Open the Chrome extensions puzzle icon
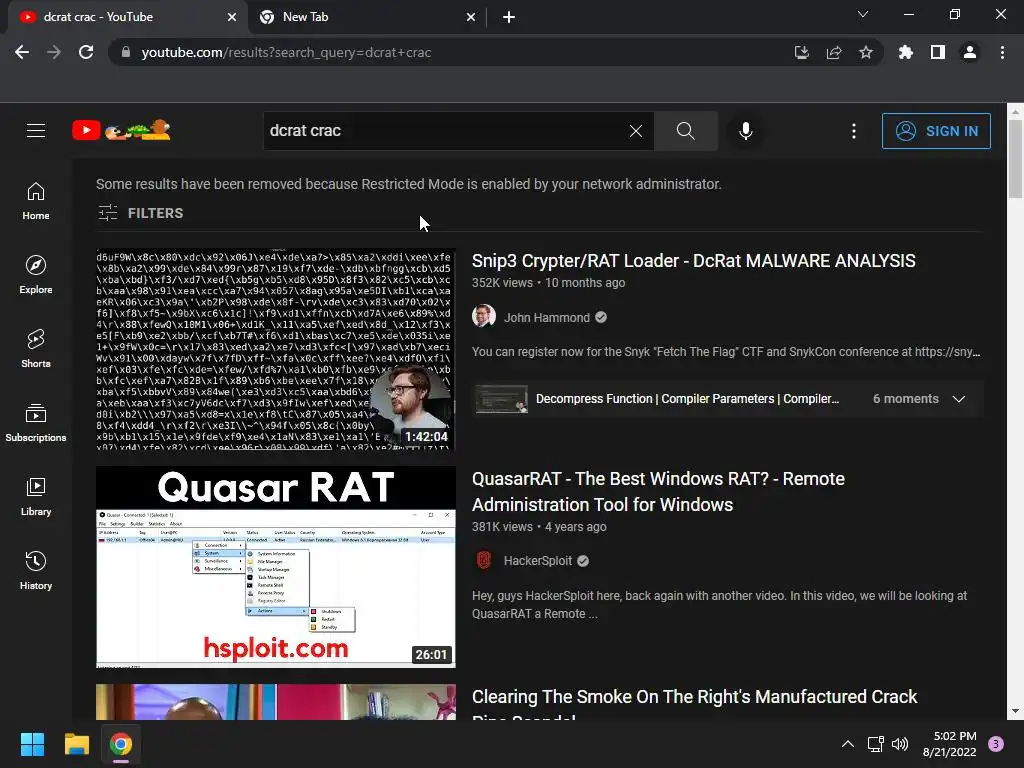Viewport: 1024px width, 768px height. click(905, 52)
